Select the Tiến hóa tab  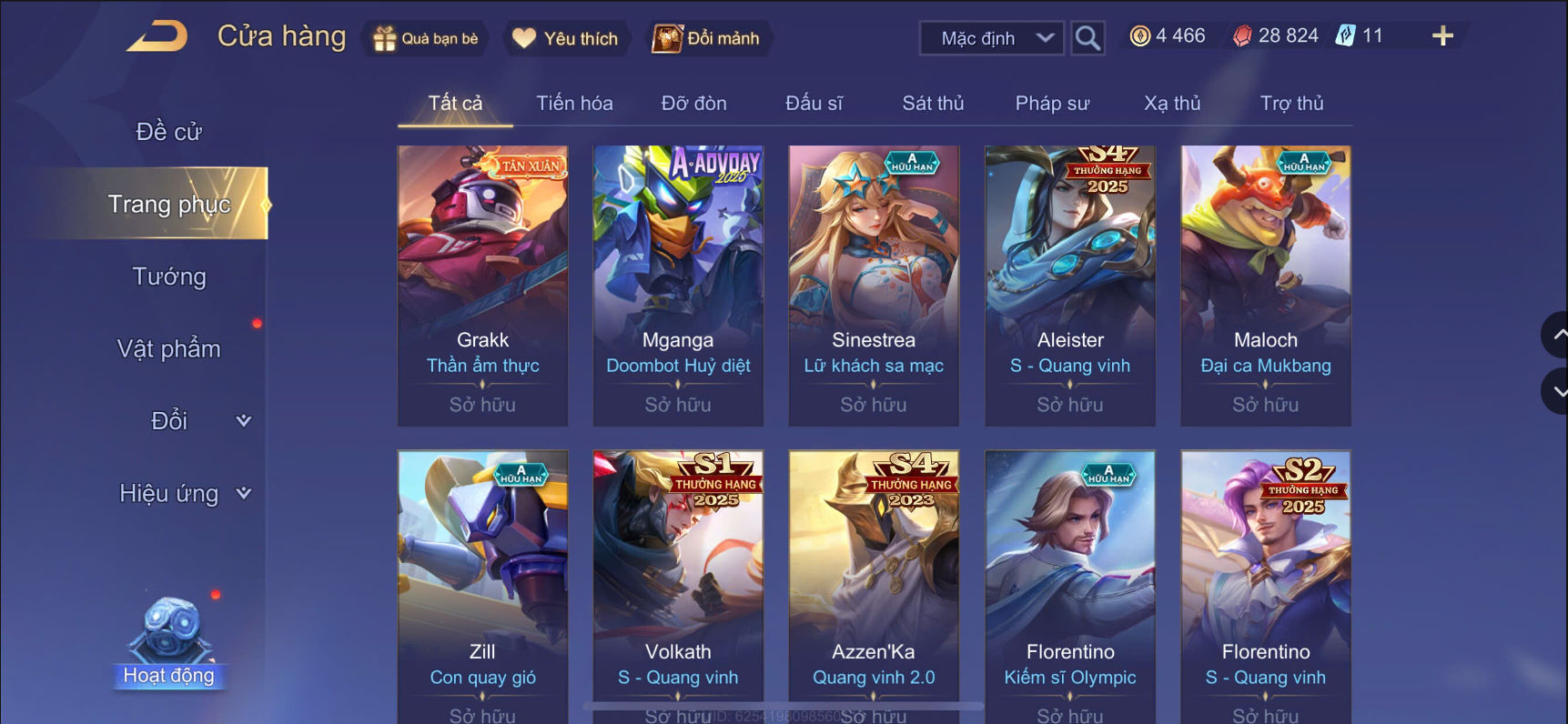coord(574,104)
